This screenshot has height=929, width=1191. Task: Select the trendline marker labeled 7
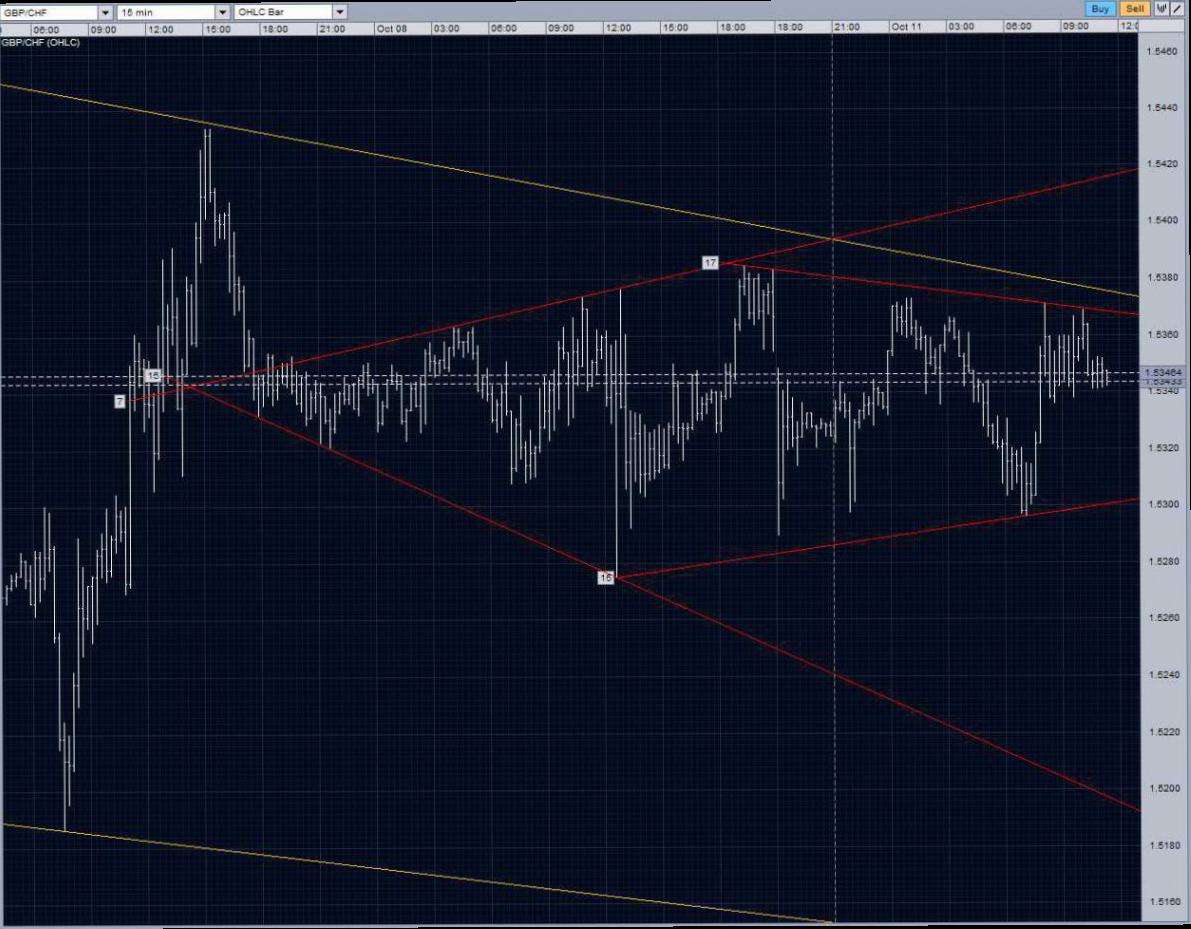coord(120,401)
